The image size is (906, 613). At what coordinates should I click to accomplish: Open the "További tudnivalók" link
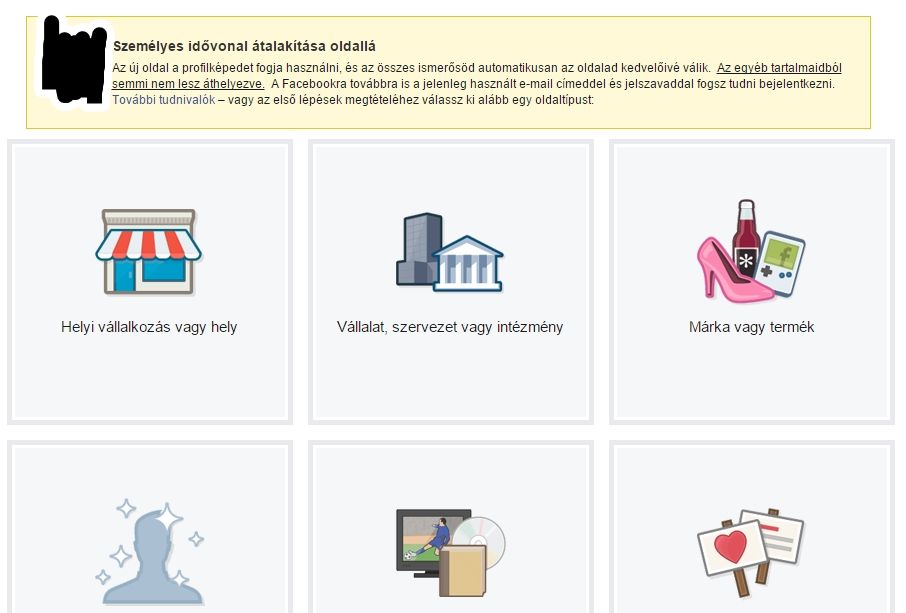click(x=163, y=100)
